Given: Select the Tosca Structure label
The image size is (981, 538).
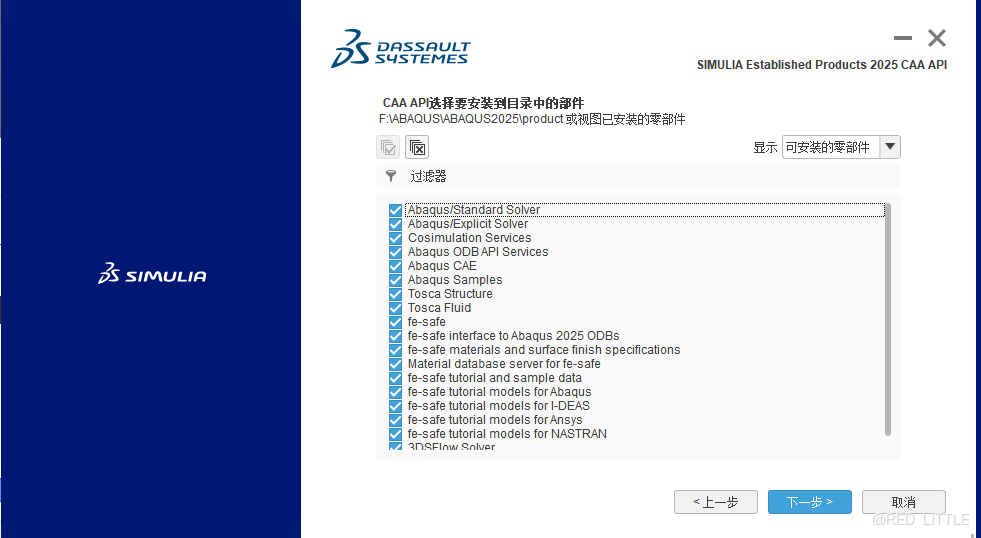Looking at the screenshot, I should 450,294.
